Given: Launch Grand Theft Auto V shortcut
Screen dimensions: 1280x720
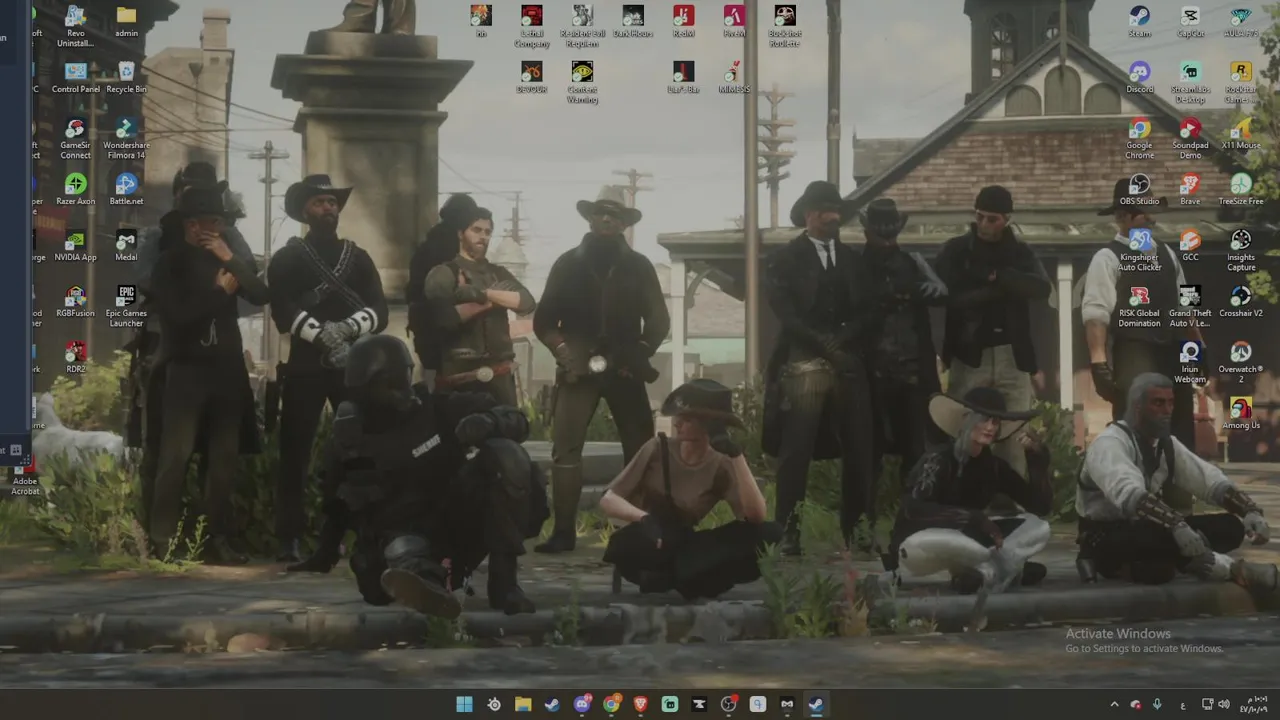Looking at the screenshot, I should (1190, 307).
